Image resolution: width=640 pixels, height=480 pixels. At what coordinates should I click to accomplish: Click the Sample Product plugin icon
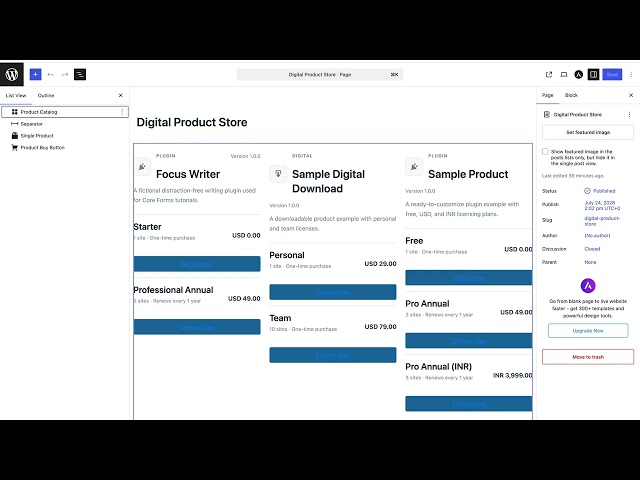pos(414,167)
